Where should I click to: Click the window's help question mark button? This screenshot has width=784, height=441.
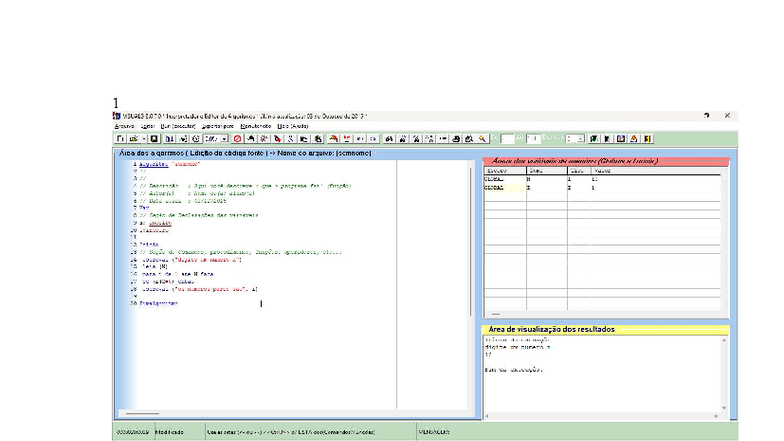[x=706, y=116]
